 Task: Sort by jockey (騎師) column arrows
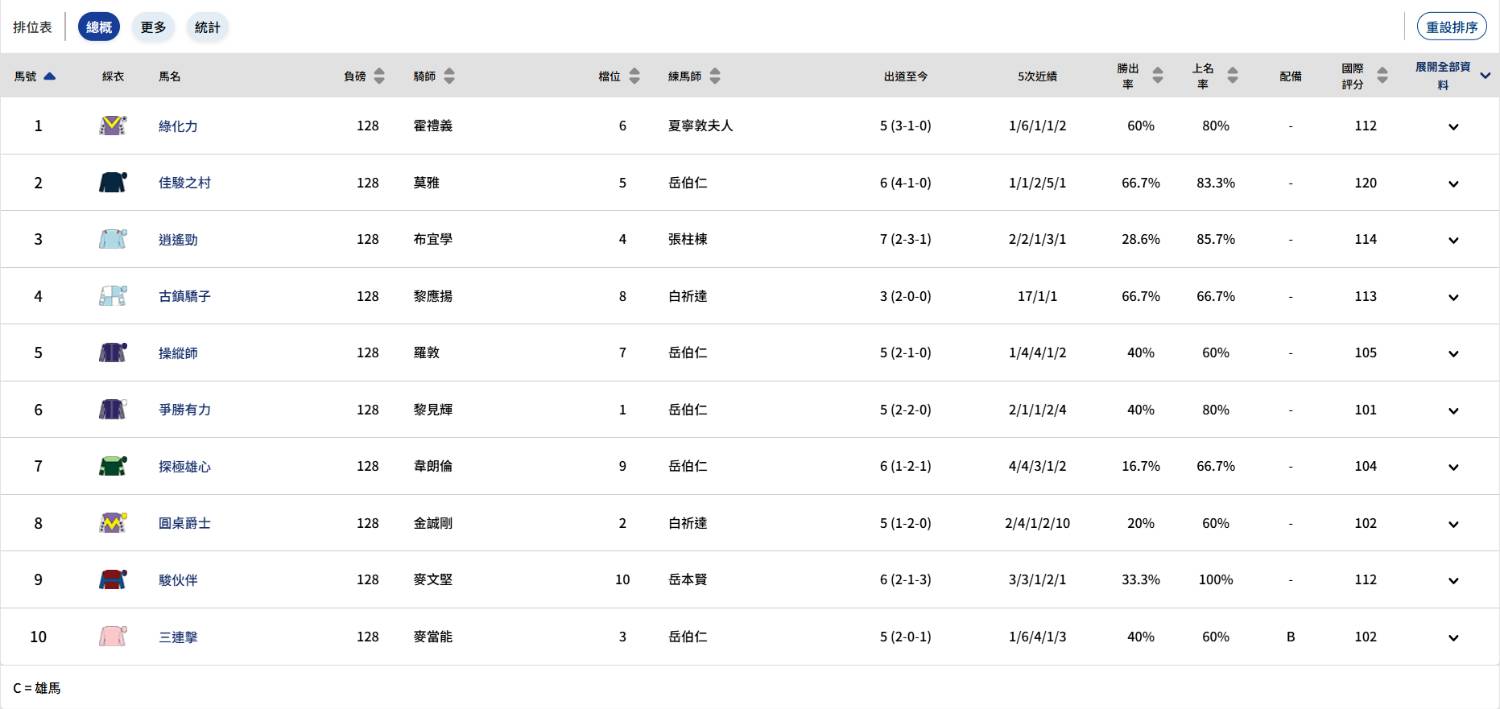coord(449,76)
